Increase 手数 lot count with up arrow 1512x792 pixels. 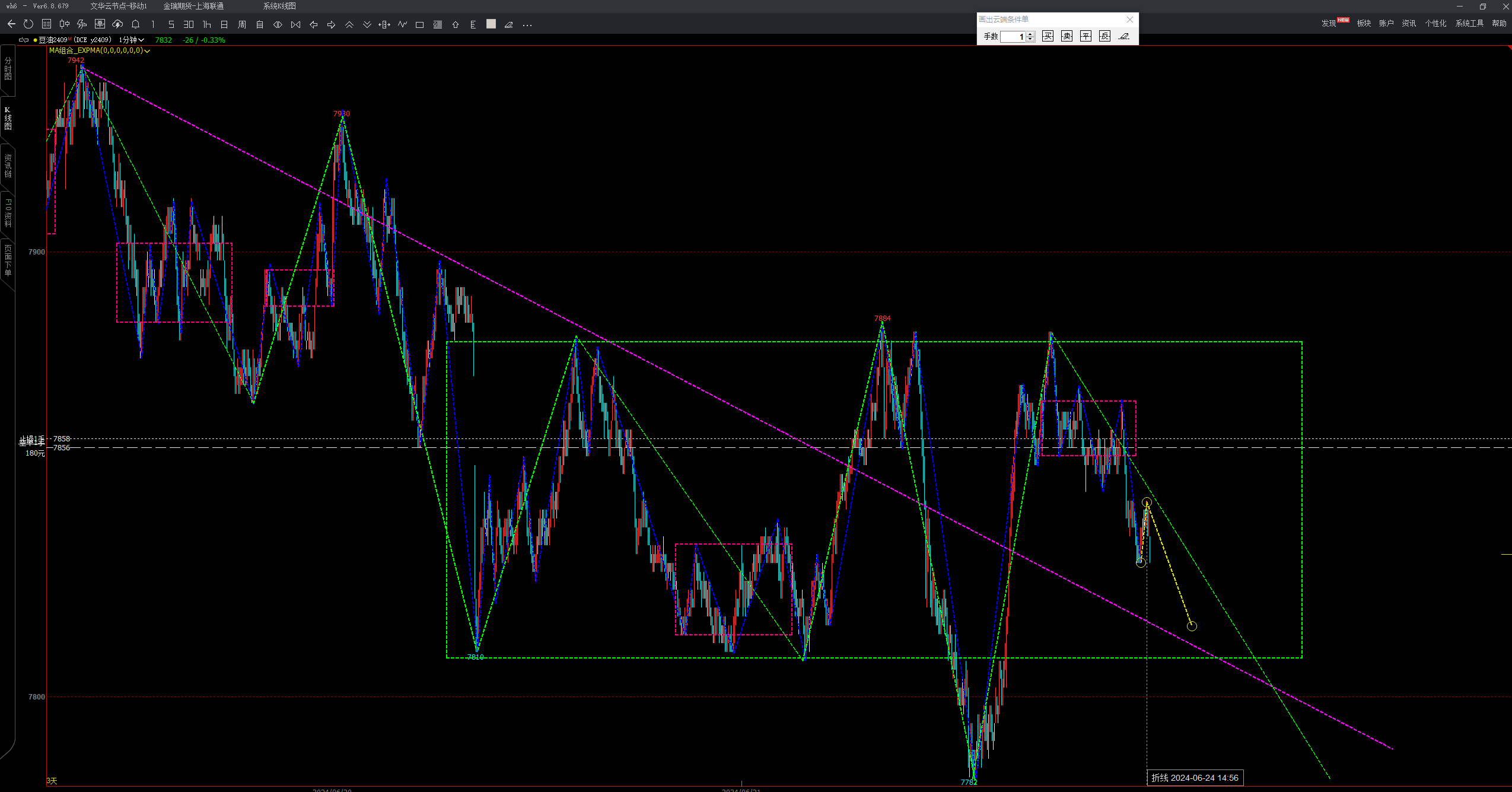pyautogui.click(x=1030, y=34)
